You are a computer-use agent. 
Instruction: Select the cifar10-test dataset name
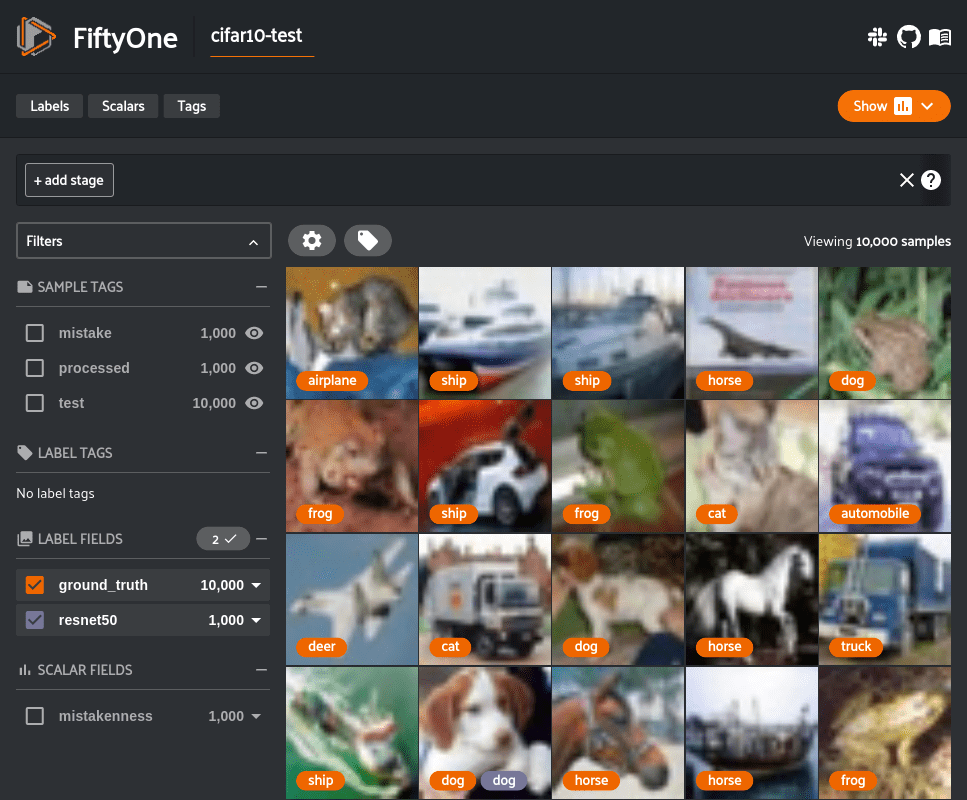(x=257, y=36)
